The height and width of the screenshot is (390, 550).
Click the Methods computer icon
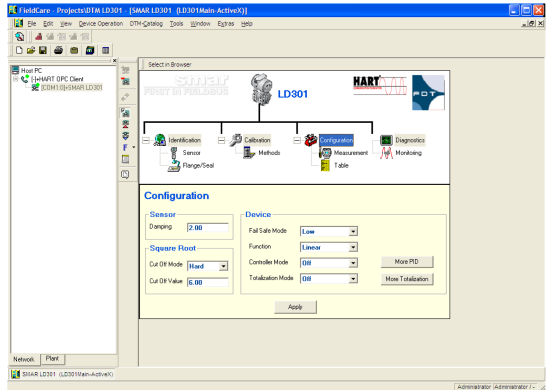(x=249, y=153)
